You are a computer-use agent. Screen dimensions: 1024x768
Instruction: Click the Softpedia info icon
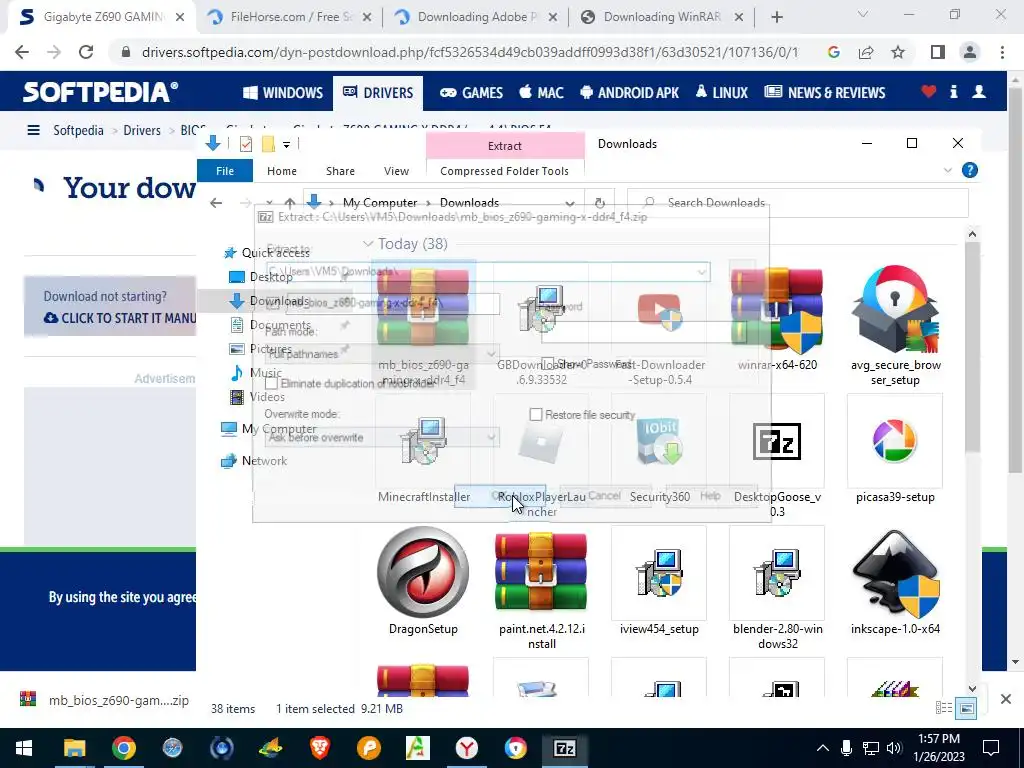953,92
